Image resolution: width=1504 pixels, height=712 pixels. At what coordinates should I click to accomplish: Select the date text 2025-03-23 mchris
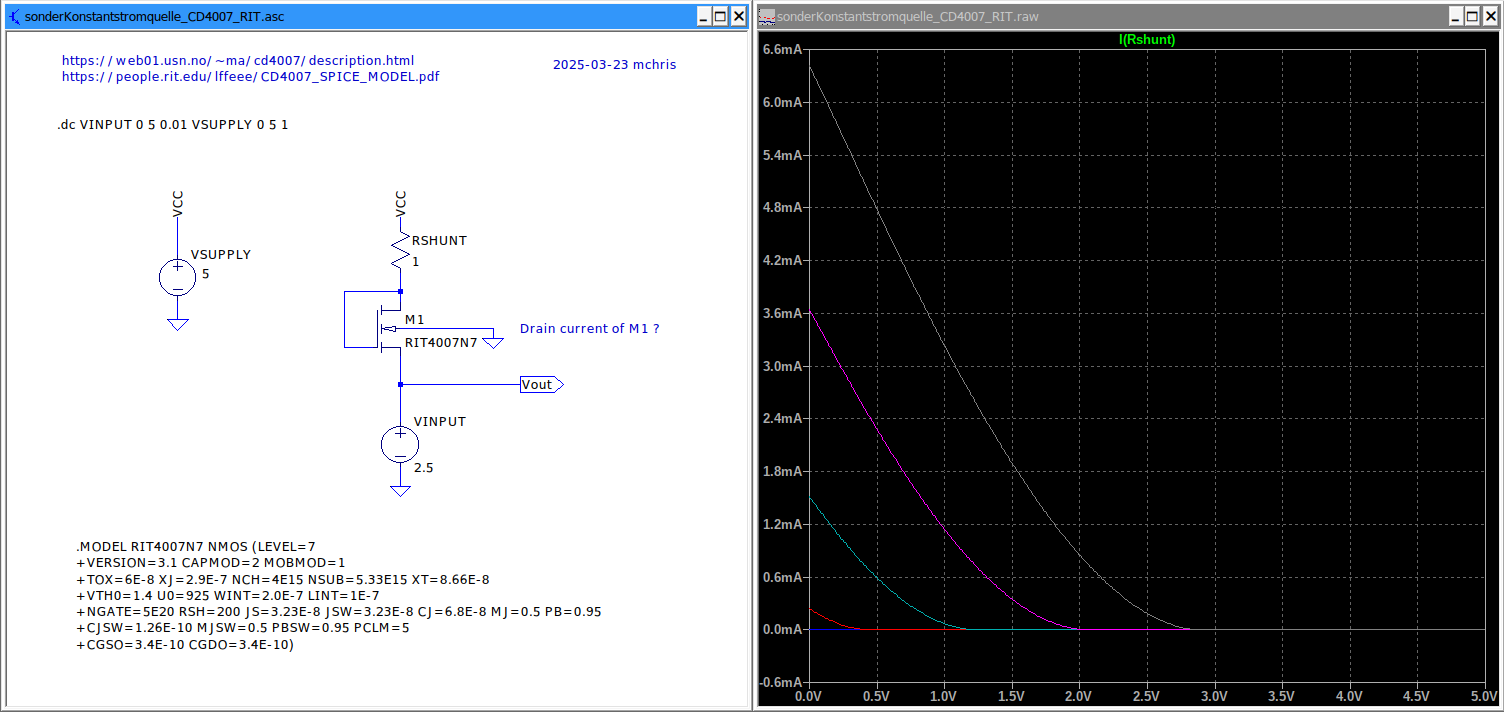[614, 65]
